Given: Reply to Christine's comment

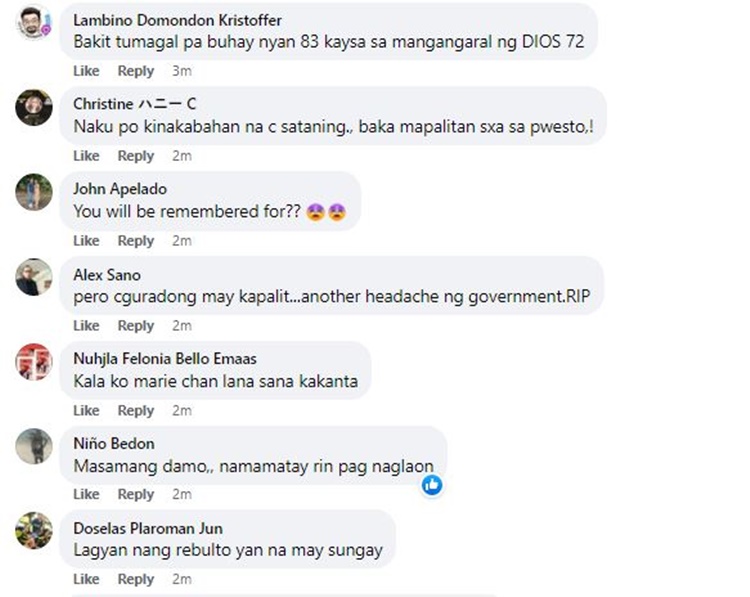Looking at the screenshot, I should (x=136, y=156).
